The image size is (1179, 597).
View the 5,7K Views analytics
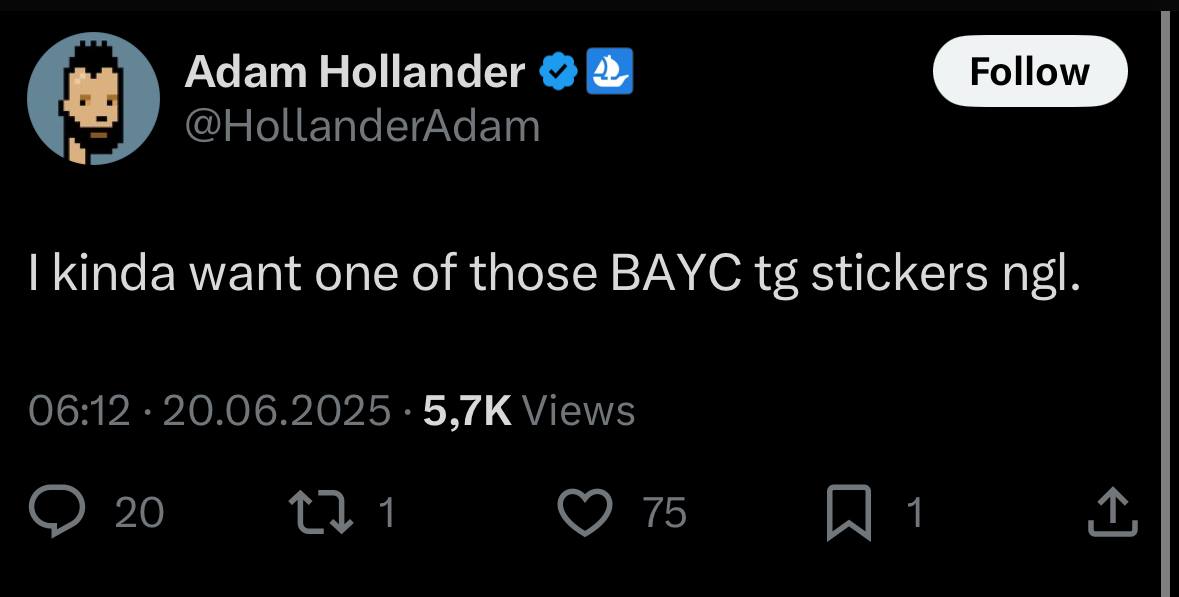[x=529, y=411]
